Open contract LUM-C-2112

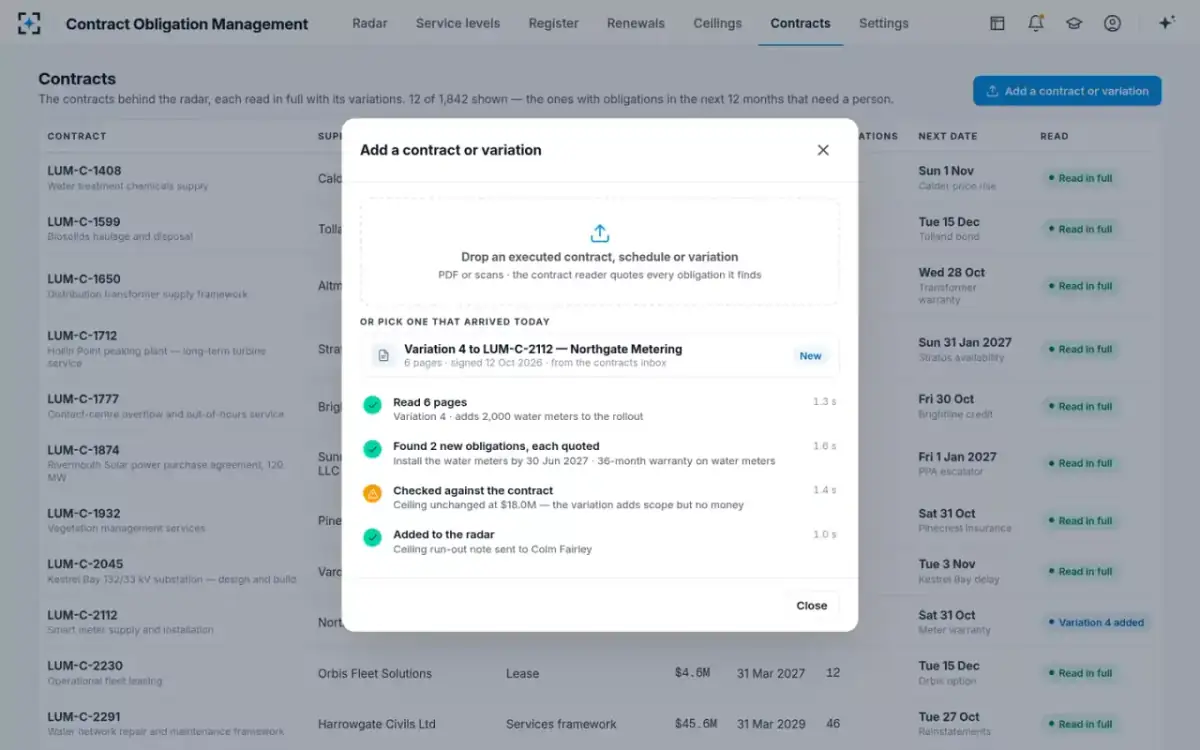tap(83, 615)
